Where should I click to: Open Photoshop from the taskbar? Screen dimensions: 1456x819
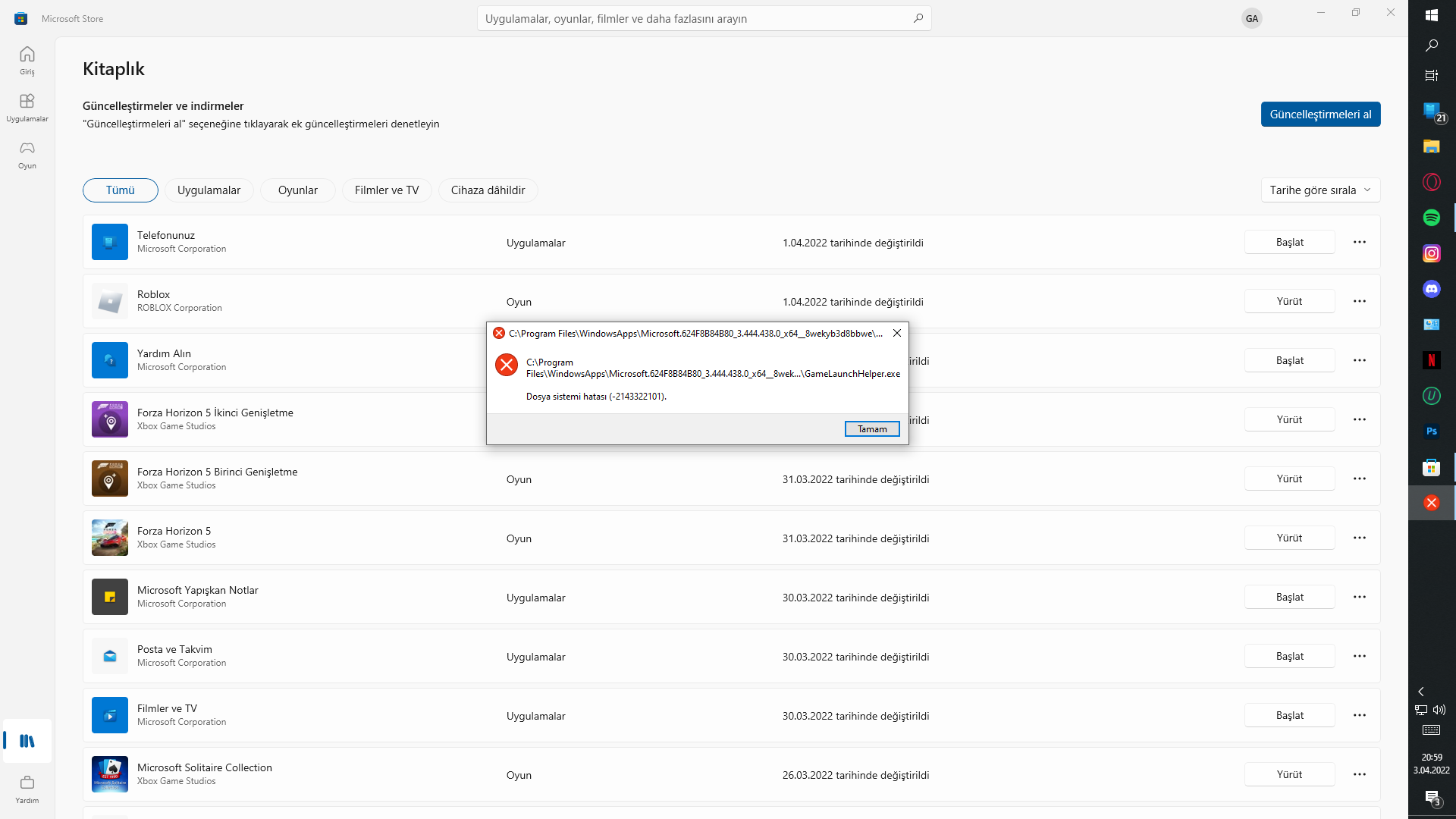tap(1432, 431)
